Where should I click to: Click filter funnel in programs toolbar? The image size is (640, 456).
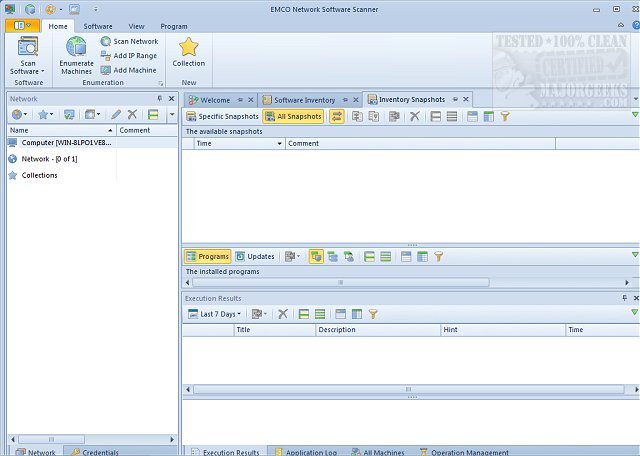(x=439, y=256)
